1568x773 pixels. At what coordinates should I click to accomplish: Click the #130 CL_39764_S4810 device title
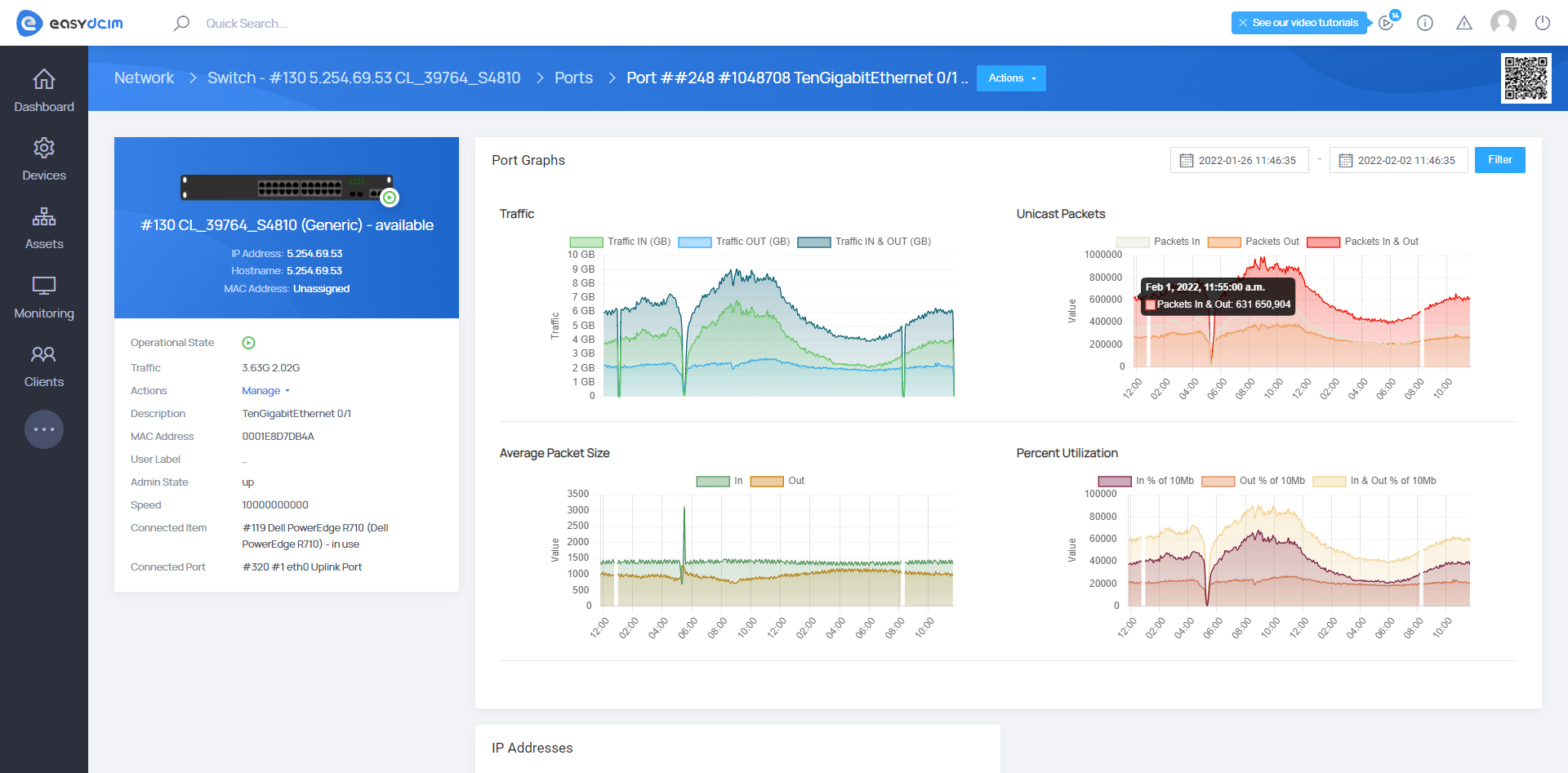tap(287, 225)
